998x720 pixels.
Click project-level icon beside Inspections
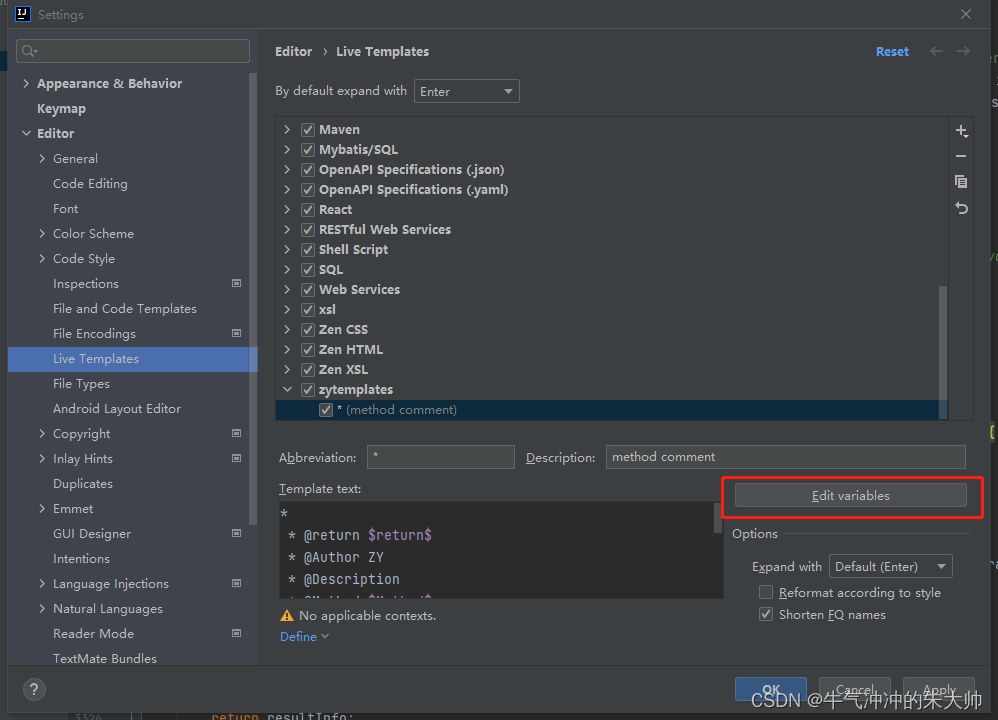(236, 283)
